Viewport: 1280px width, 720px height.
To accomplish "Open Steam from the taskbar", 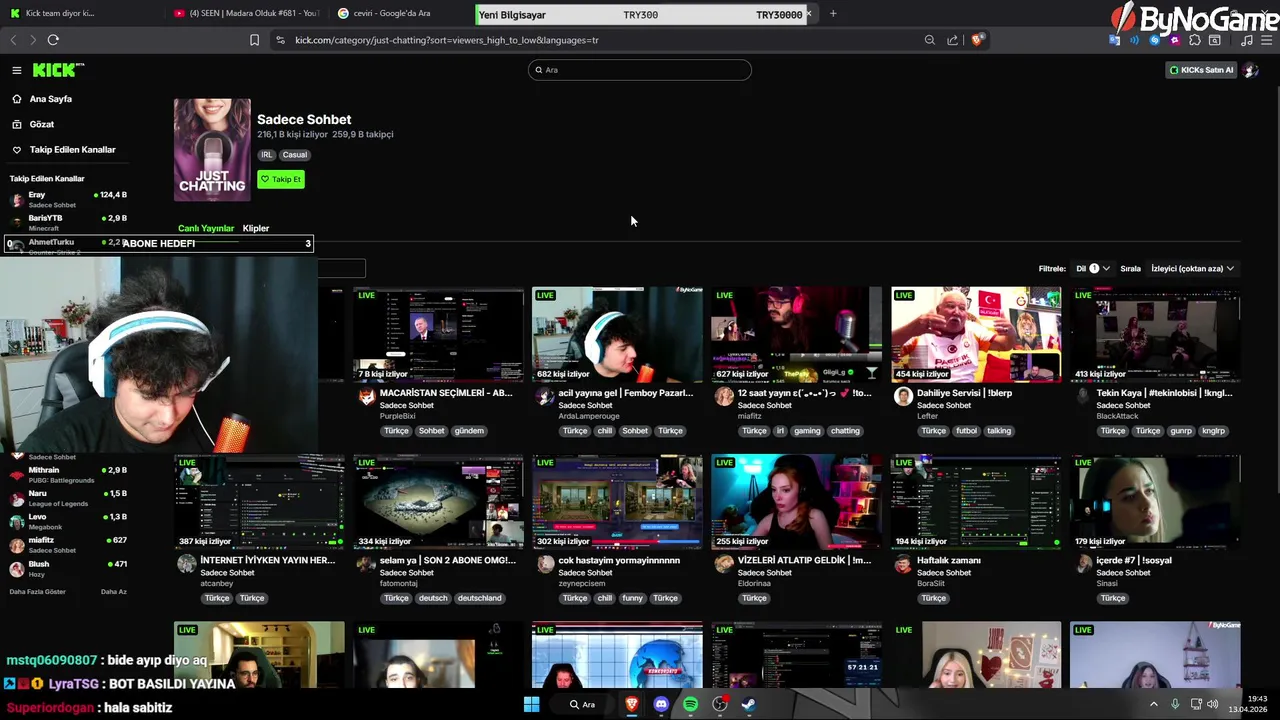I will (748, 704).
